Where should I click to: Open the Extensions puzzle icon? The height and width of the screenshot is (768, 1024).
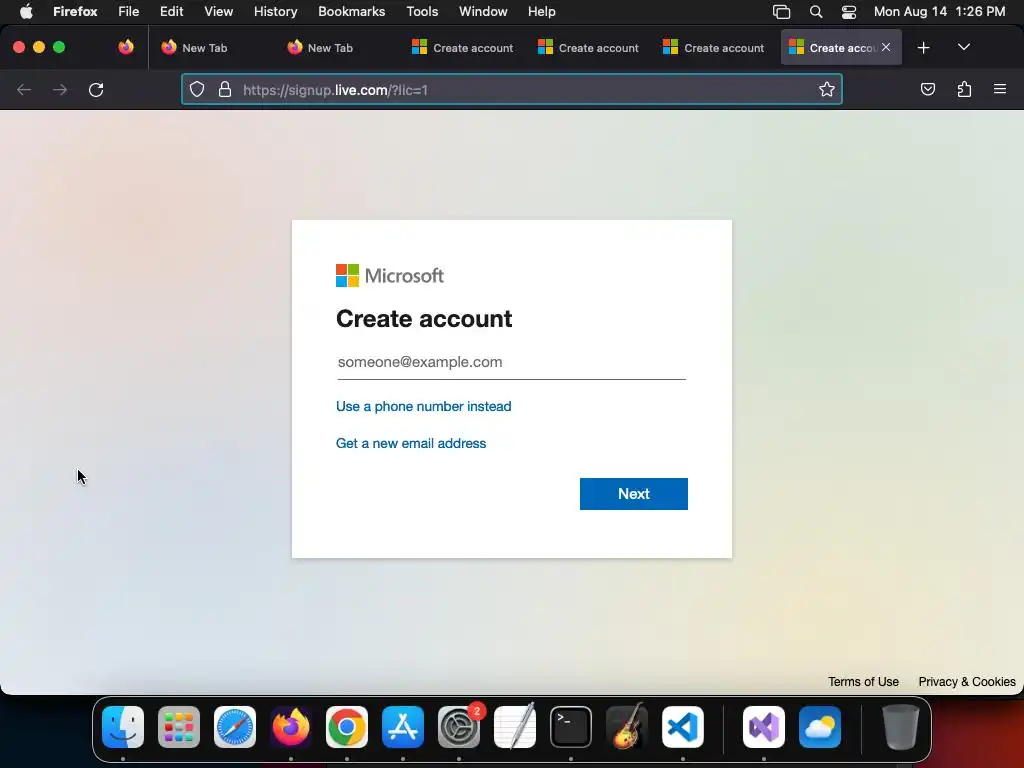pos(964,89)
